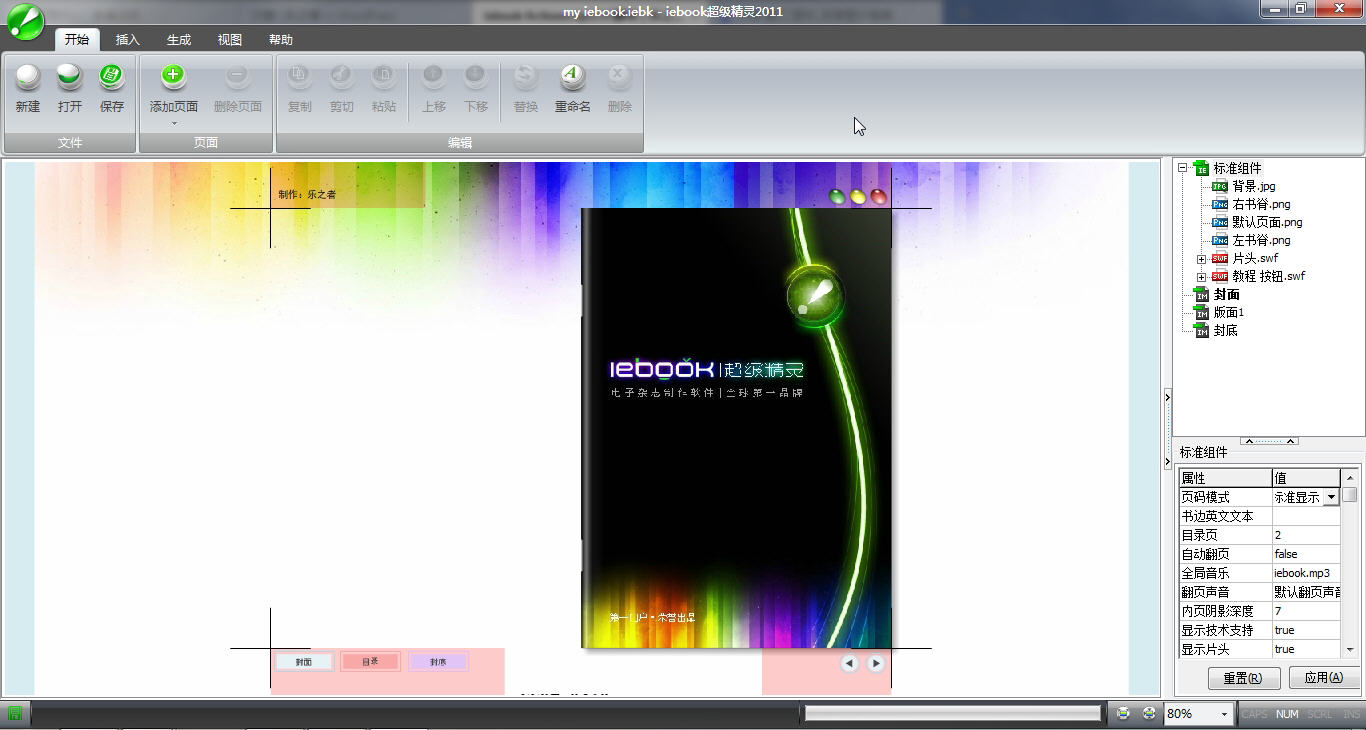Select 默认页面.png in the tree
This screenshot has width=1366, height=730.
click(x=1267, y=222)
